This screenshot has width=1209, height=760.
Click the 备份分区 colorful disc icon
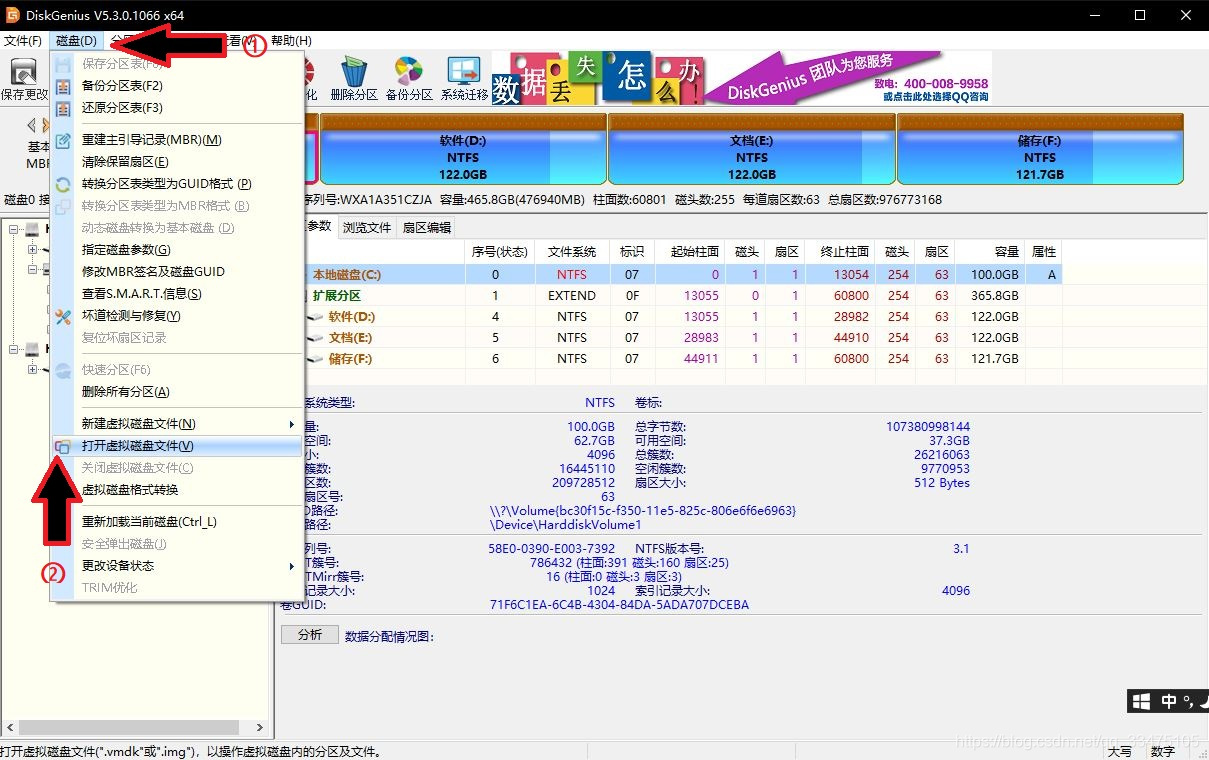pyautogui.click(x=408, y=72)
